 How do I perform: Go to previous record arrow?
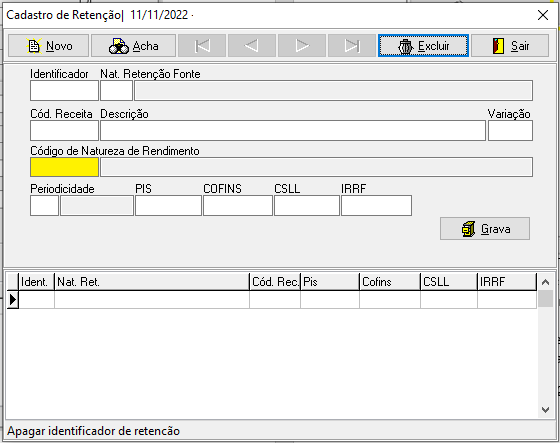coord(252,46)
